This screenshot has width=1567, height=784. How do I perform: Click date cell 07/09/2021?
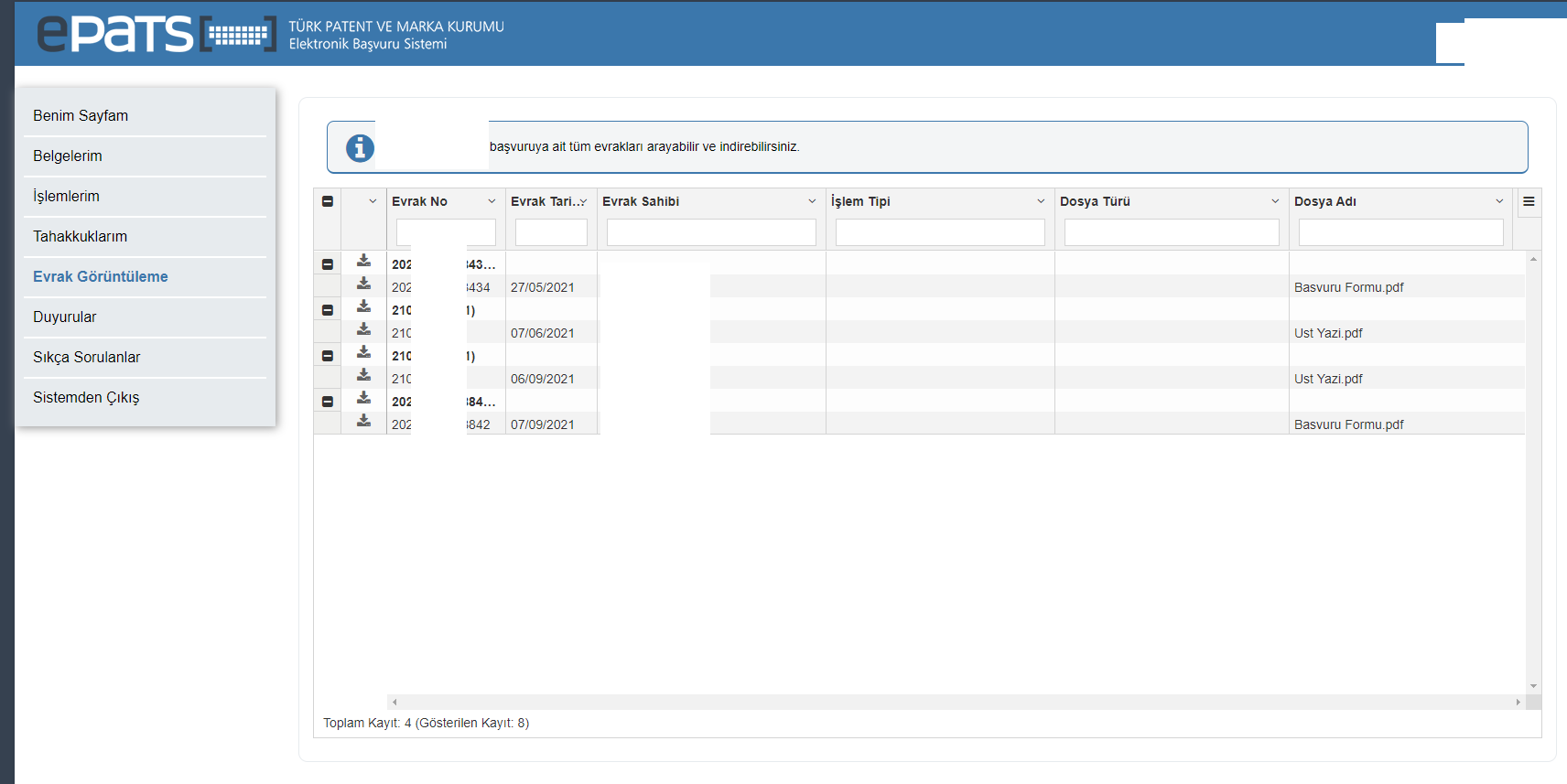tap(543, 424)
